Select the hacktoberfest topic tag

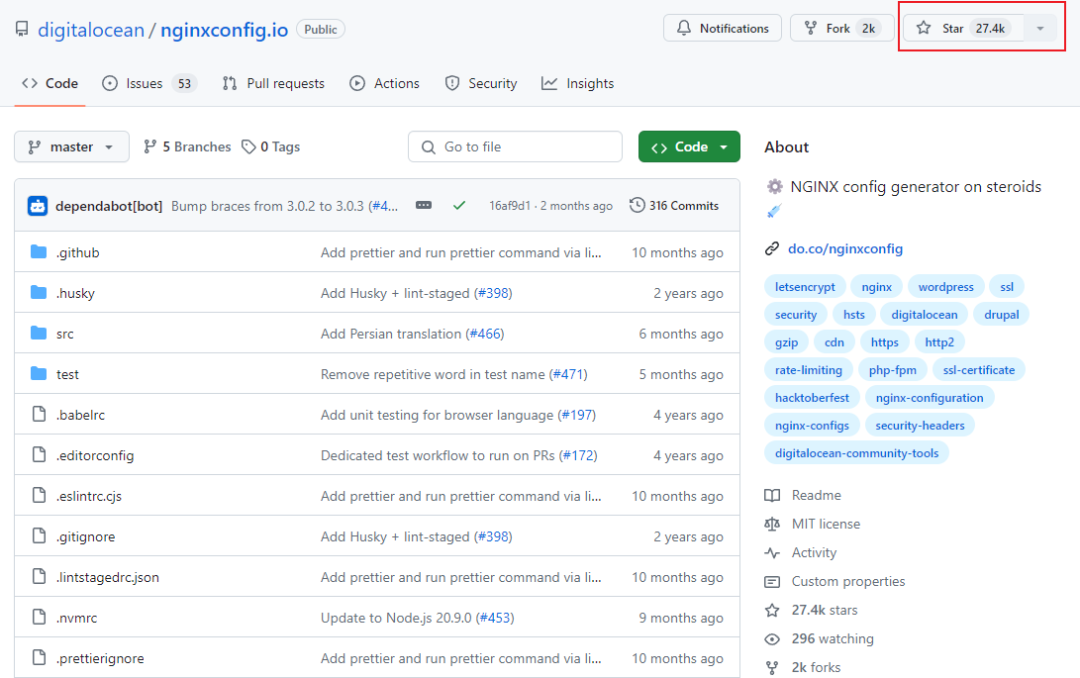[x=811, y=398]
